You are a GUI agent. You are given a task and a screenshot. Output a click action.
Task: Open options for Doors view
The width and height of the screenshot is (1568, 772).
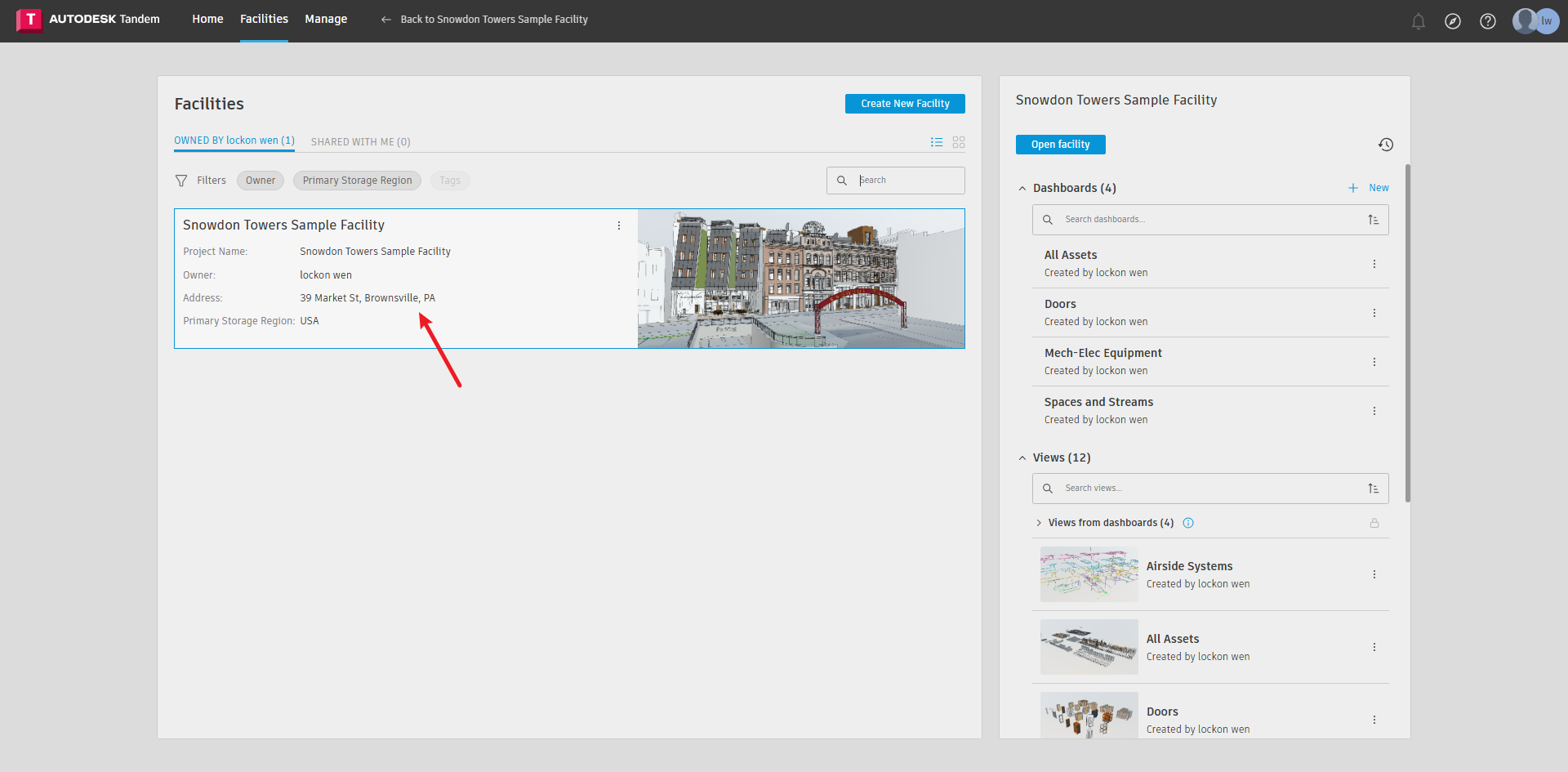pos(1374,720)
